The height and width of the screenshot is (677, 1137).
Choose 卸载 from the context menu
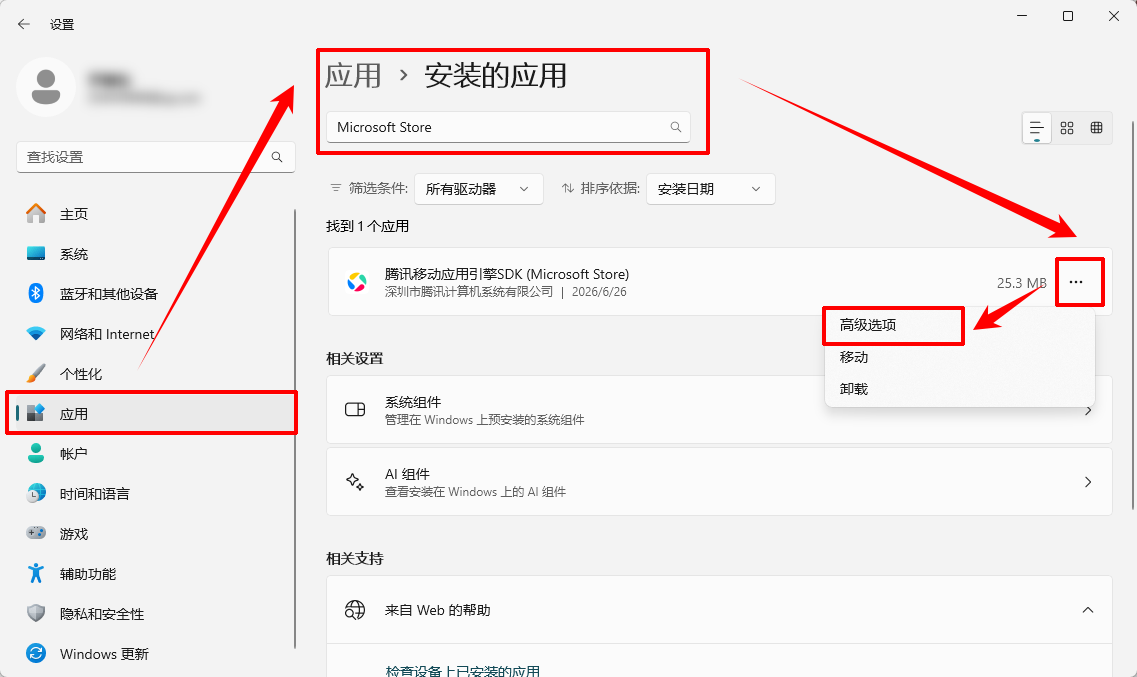coord(959,389)
